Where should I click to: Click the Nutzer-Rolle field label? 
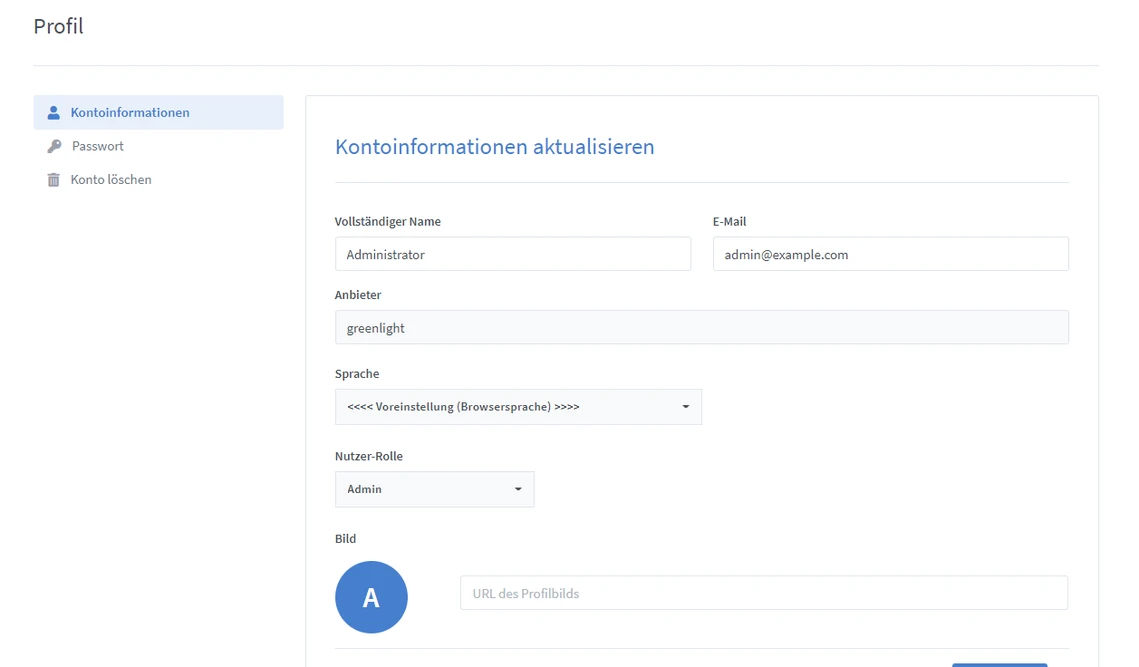coord(368,456)
